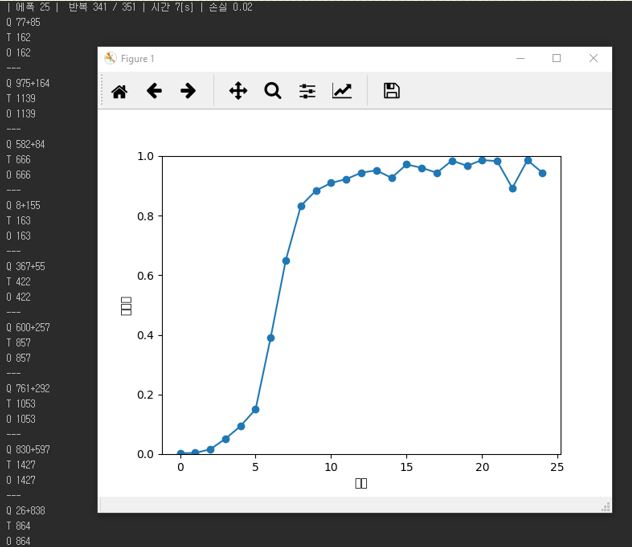Click x-axis tick label 20

[482, 467]
